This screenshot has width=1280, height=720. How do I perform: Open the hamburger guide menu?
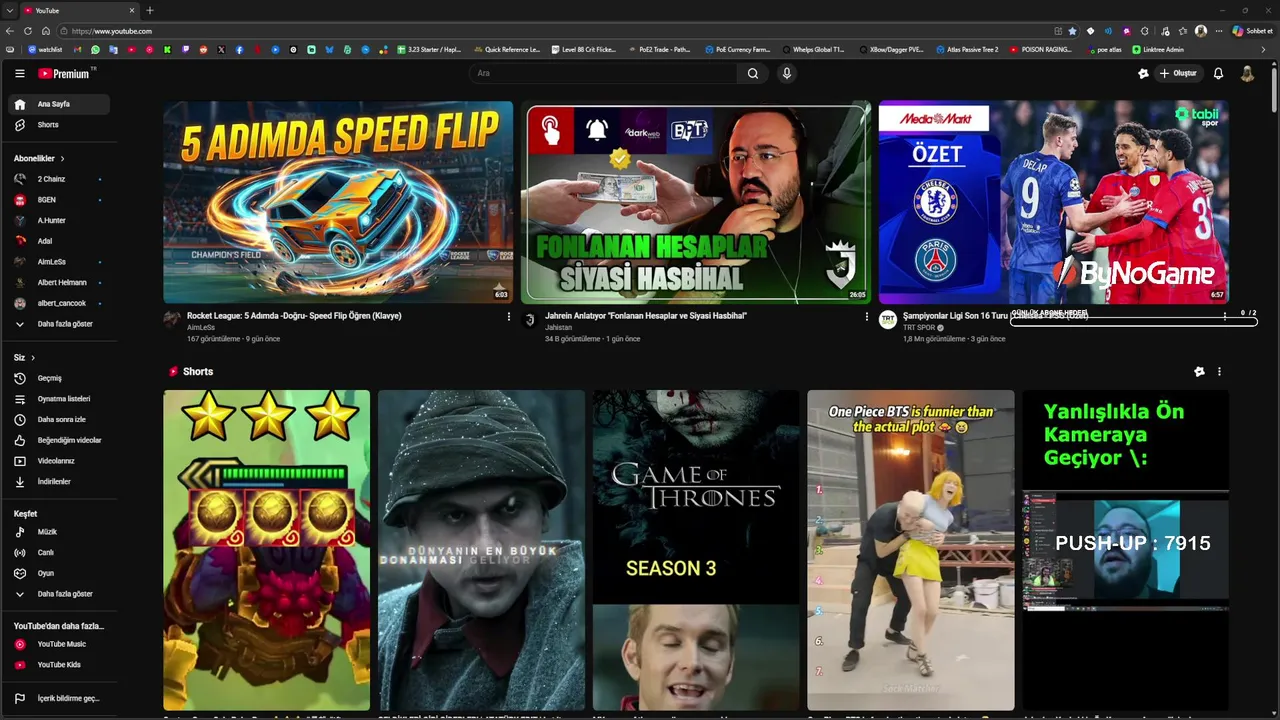[x=19, y=73]
